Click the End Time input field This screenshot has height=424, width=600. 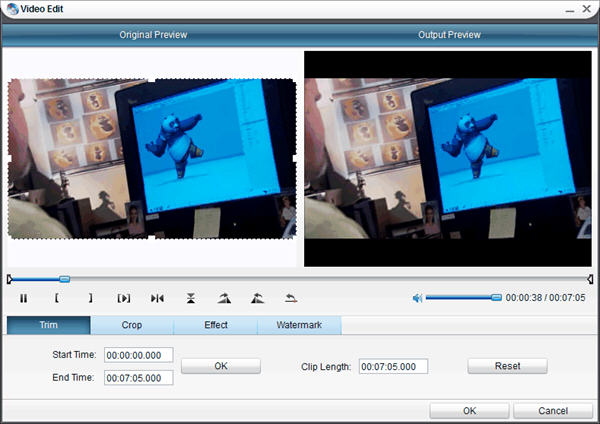[139, 378]
